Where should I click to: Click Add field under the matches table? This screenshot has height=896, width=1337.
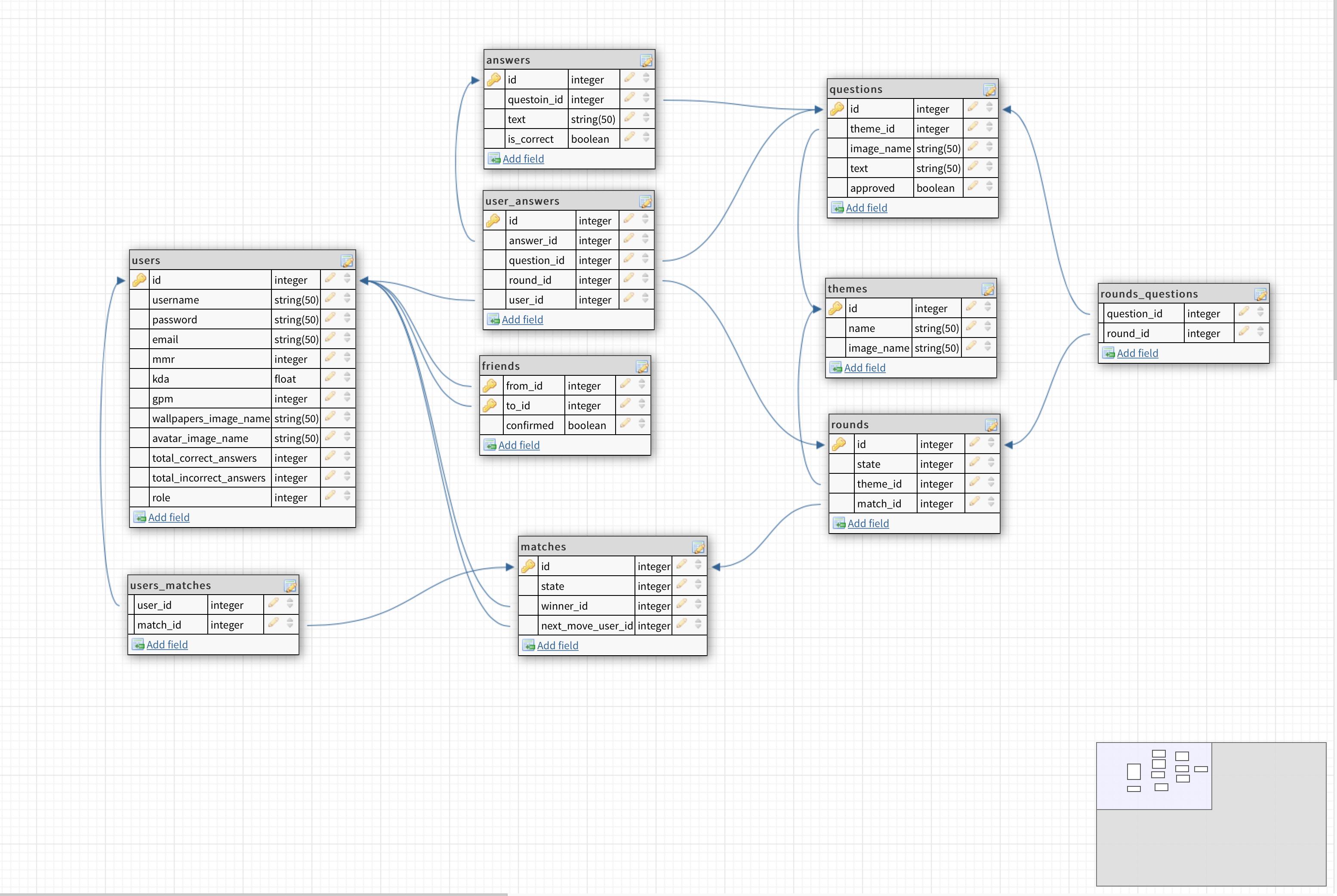click(558, 645)
